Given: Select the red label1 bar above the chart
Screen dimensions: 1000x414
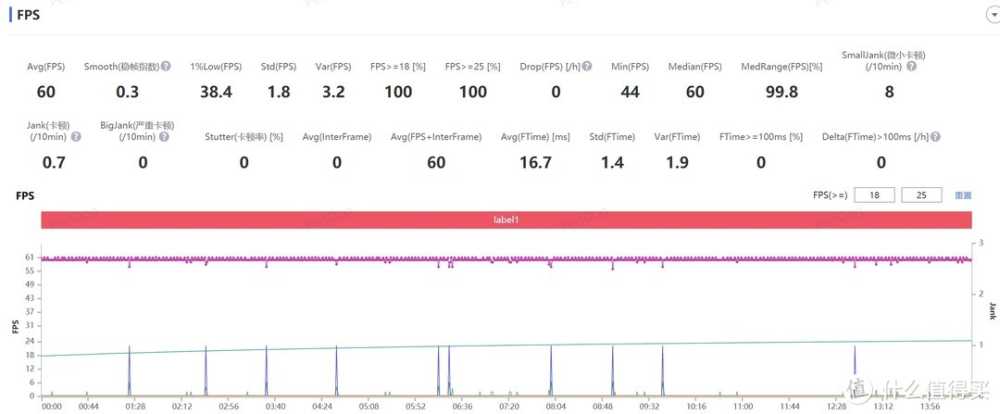Looking at the screenshot, I should coord(505,219).
